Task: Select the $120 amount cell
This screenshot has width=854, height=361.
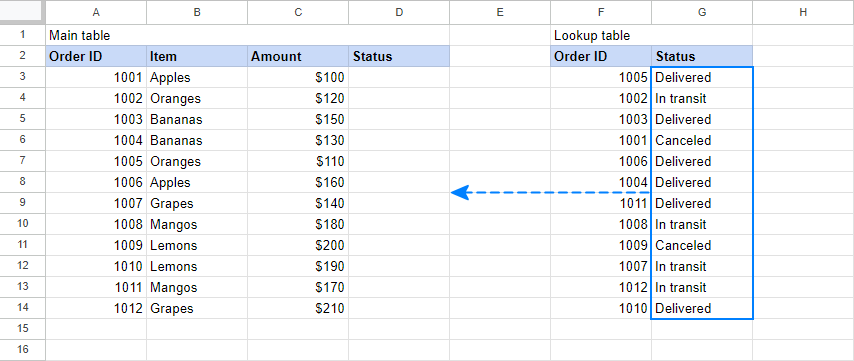Action: tap(298, 99)
